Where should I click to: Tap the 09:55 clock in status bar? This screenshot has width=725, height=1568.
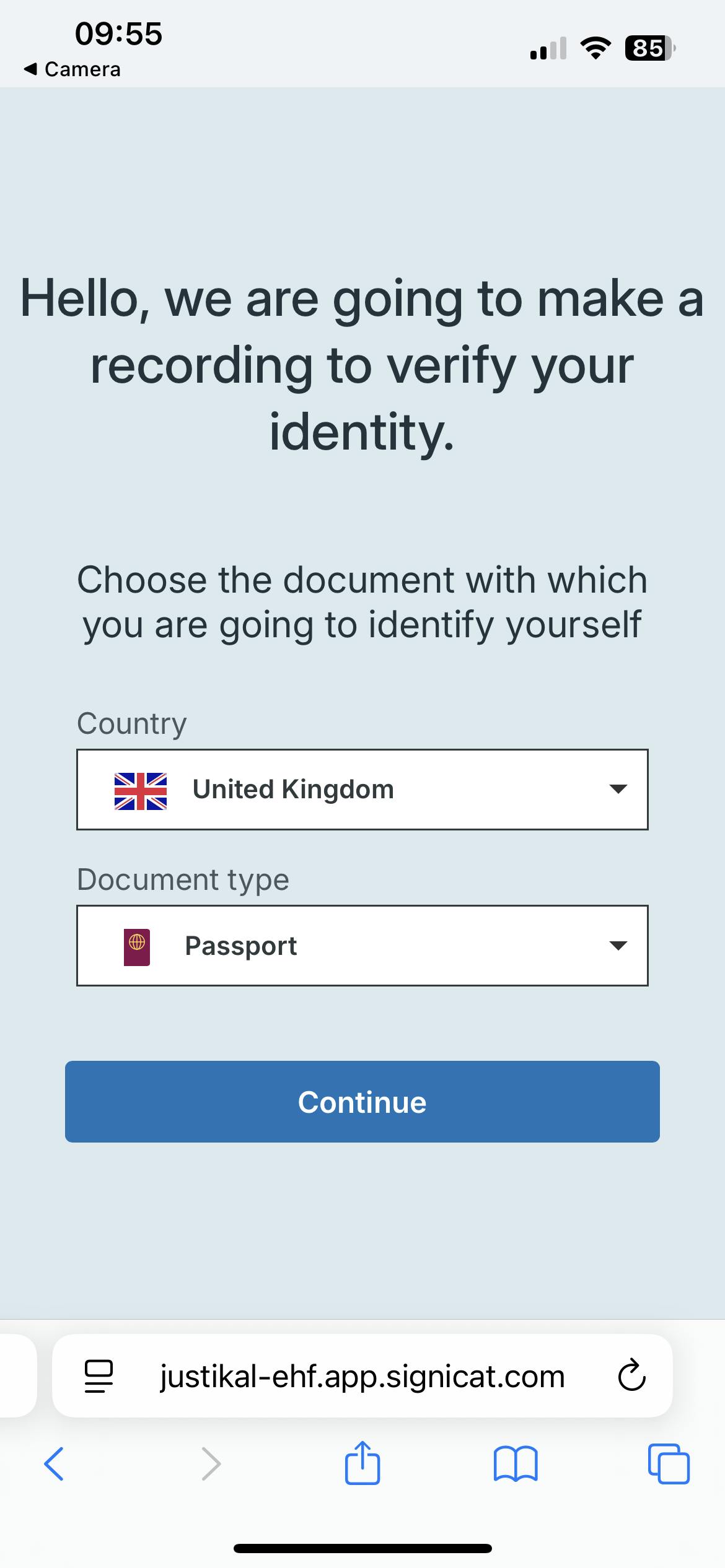click(118, 33)
